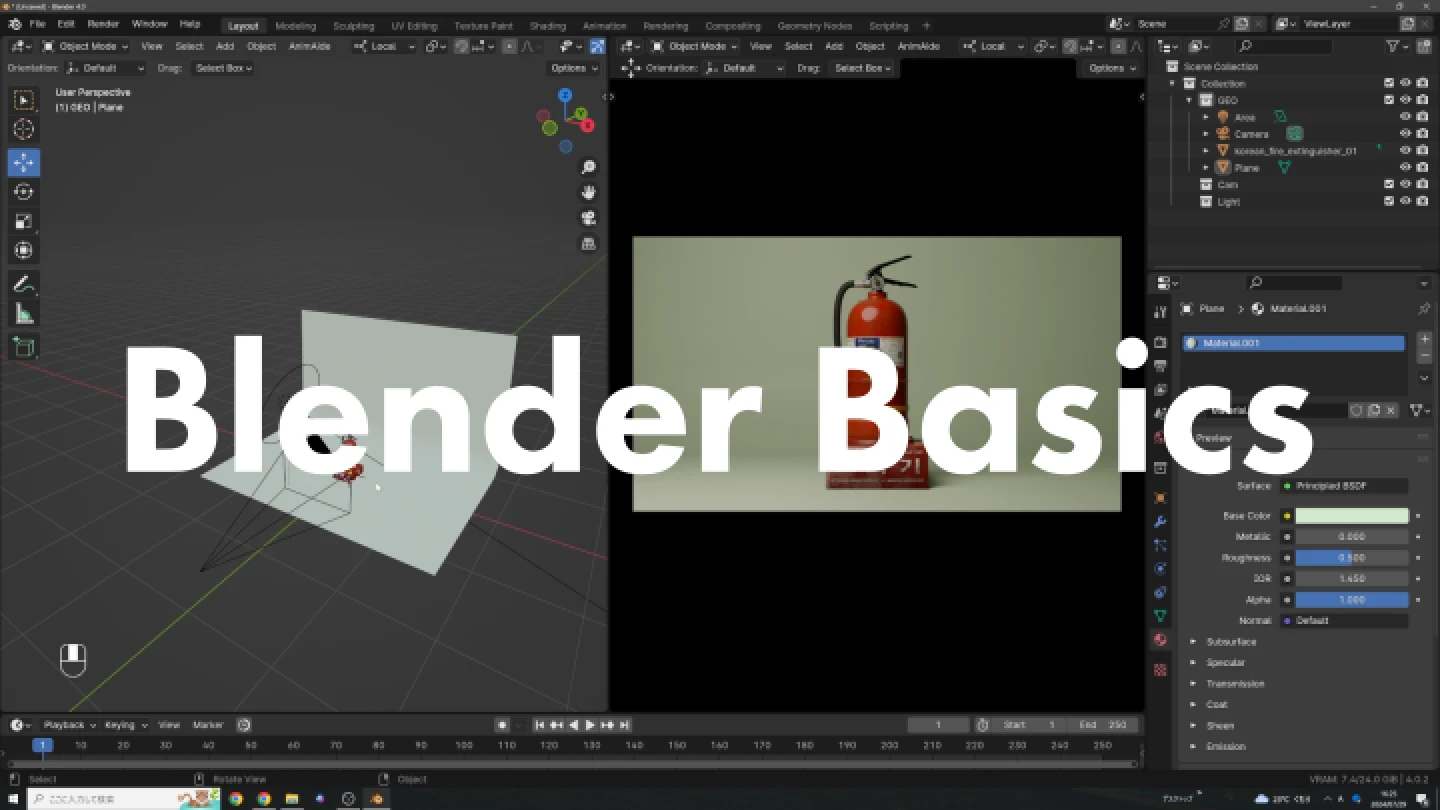Open the File menu
Image resolution: width=1440 pixels, height=810 pixels.
[x=37, y=24]
